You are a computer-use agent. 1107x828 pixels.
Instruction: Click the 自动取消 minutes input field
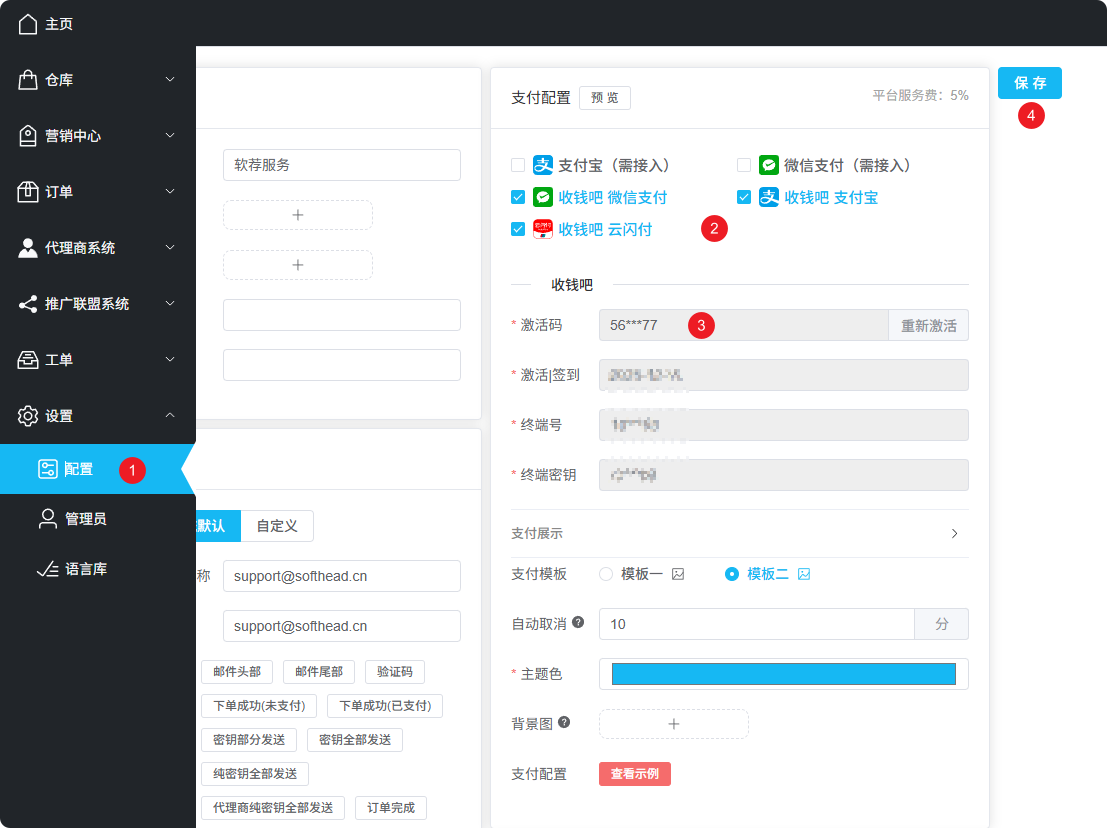756,624
